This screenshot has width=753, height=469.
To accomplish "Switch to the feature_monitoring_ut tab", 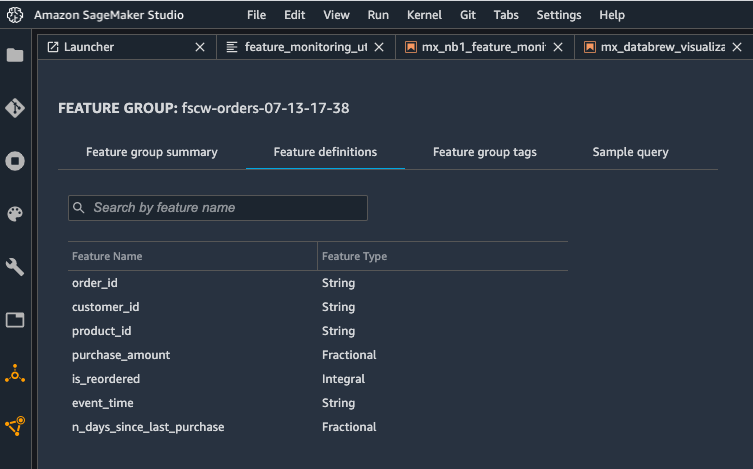I will coord(305,47).
